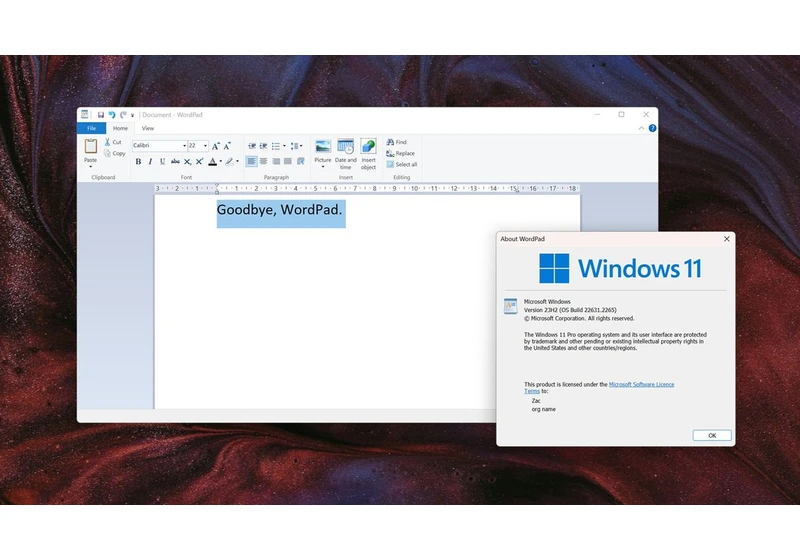Click the WordPad icon in About dialog
Screen dimensions: 800x560
click(510, 306)
